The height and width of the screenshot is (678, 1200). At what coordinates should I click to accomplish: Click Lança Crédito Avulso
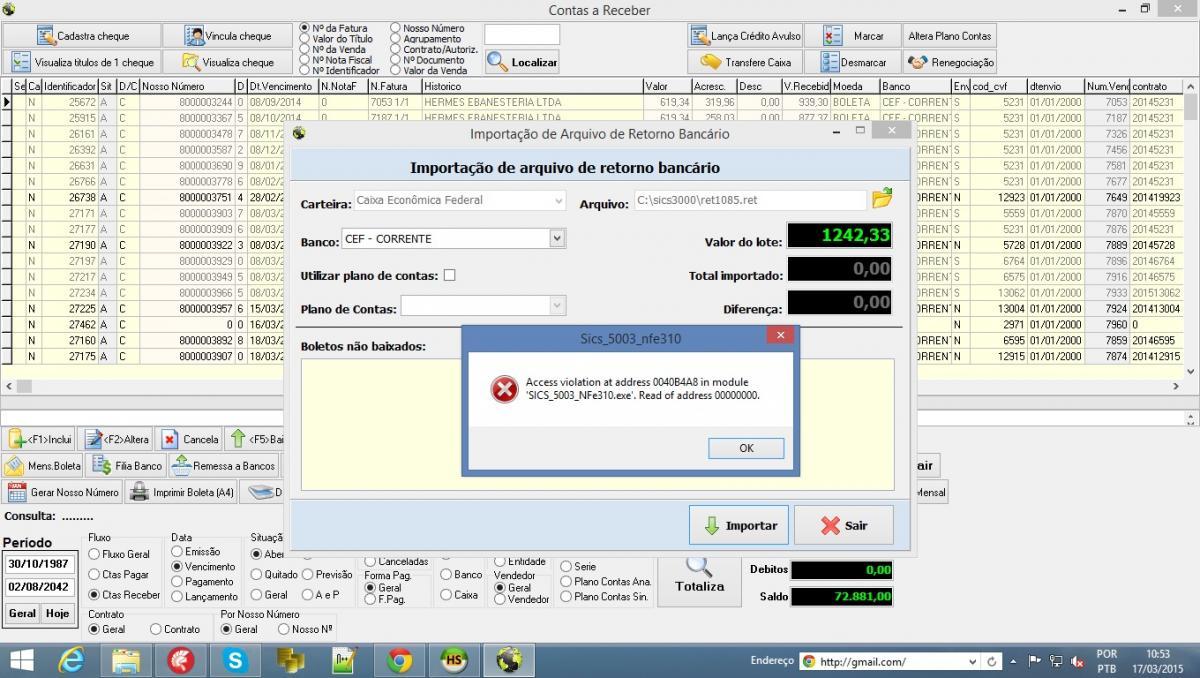pos(747,36)
